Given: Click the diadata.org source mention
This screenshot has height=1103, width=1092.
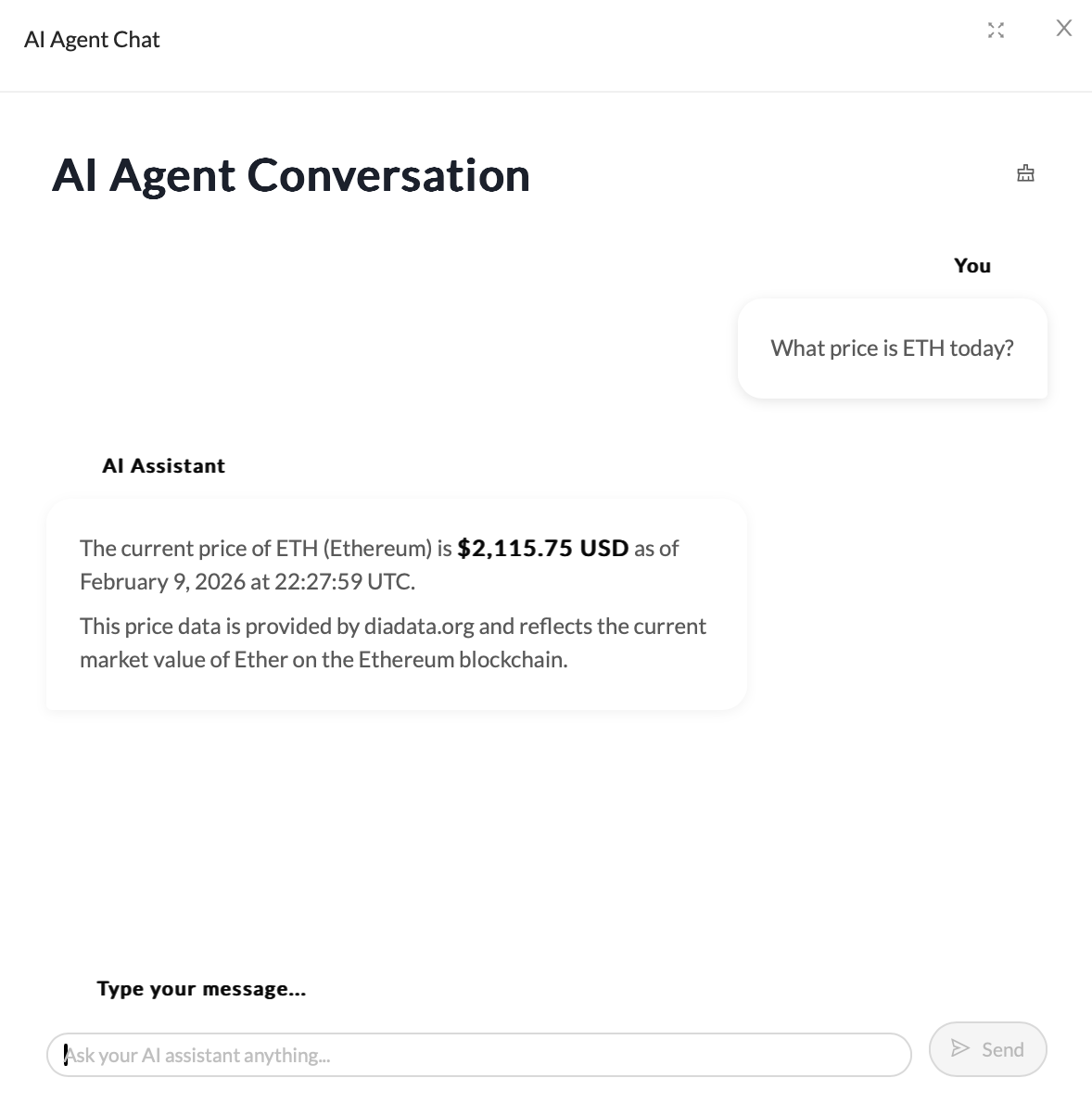Looking at the screenshot, I should (419, 627).
